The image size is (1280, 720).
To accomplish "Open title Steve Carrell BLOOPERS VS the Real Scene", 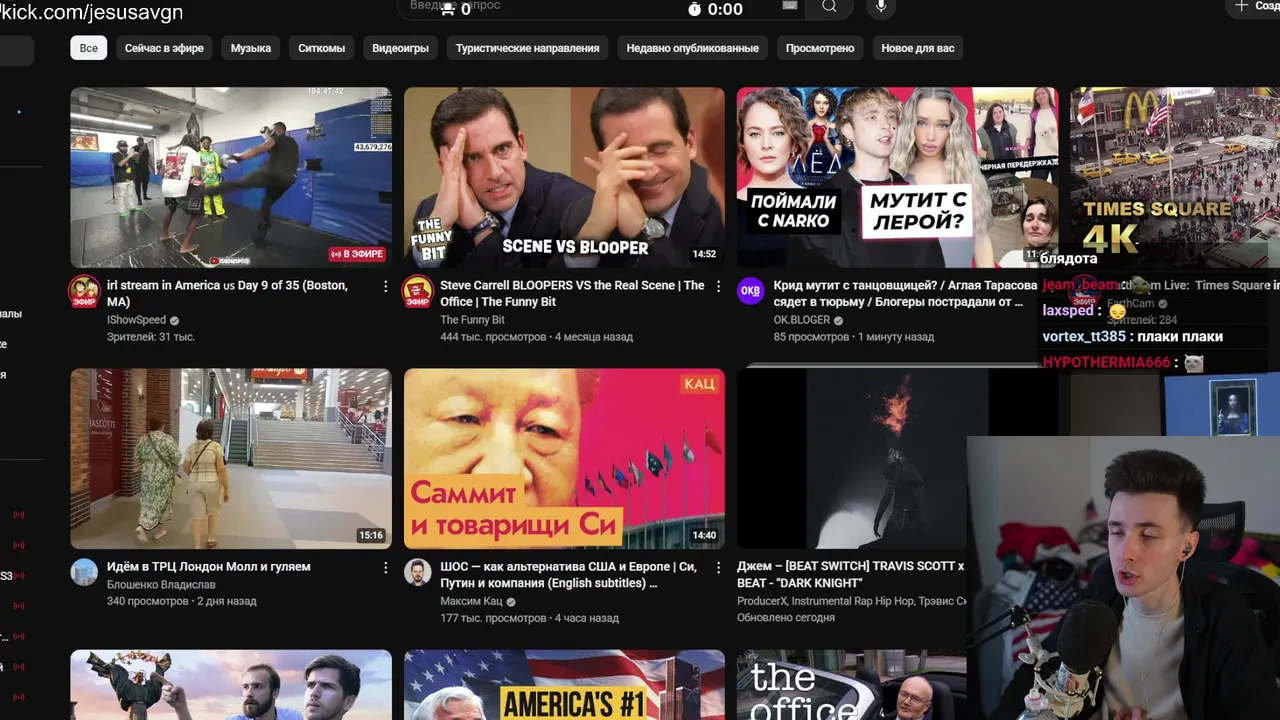I will [x=572, y=293].
